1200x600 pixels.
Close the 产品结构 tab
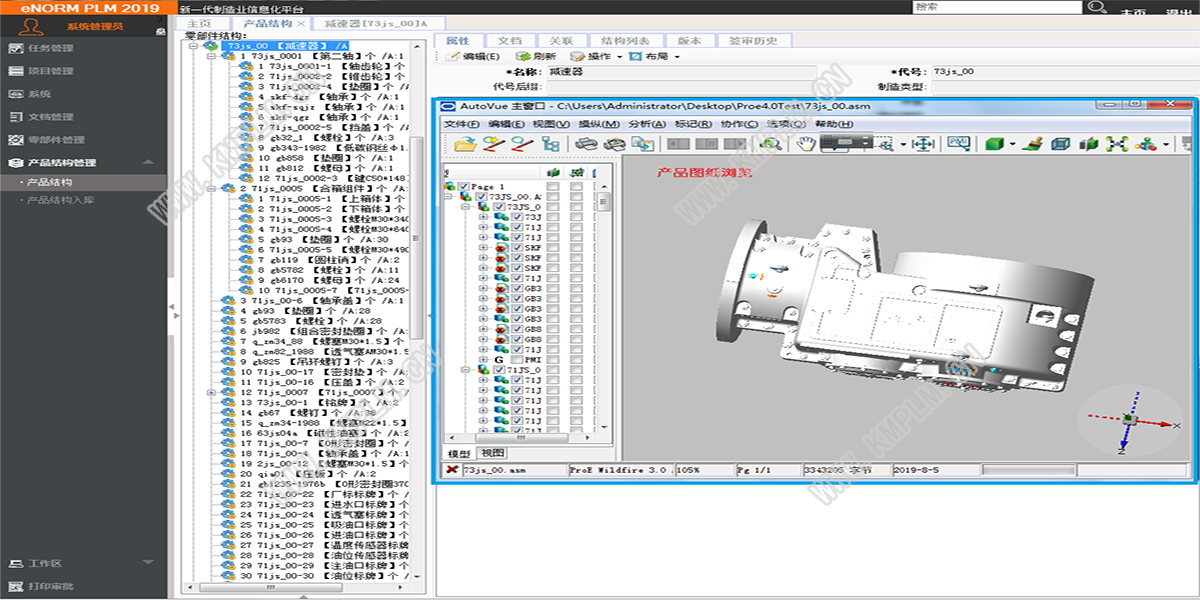coord(302,23)
